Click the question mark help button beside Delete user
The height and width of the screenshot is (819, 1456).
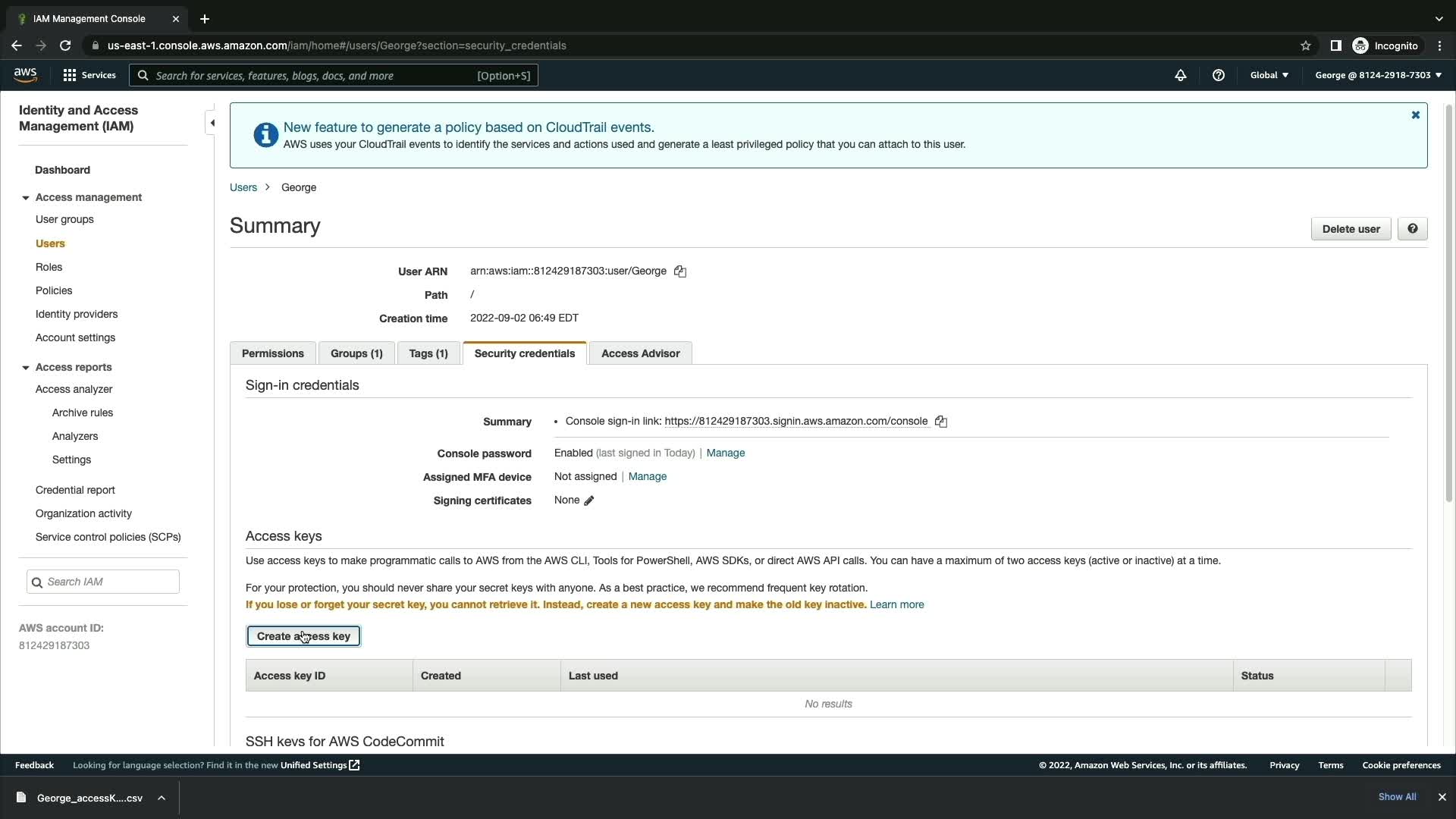1412,229
